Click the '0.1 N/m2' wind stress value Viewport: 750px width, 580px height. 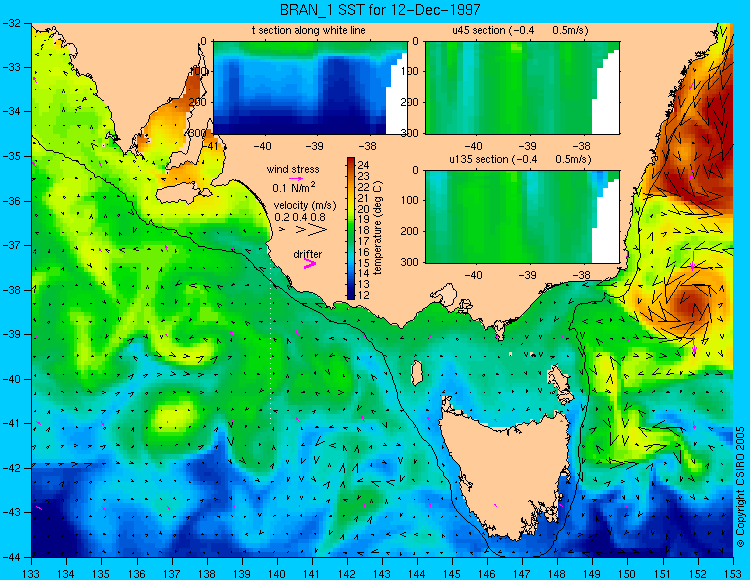pyautogui.click(x=294, y=187)
